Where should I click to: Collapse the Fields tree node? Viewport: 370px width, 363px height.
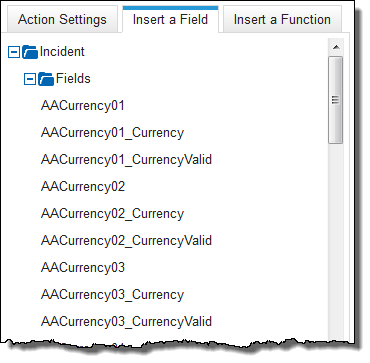tap(30, 79)
